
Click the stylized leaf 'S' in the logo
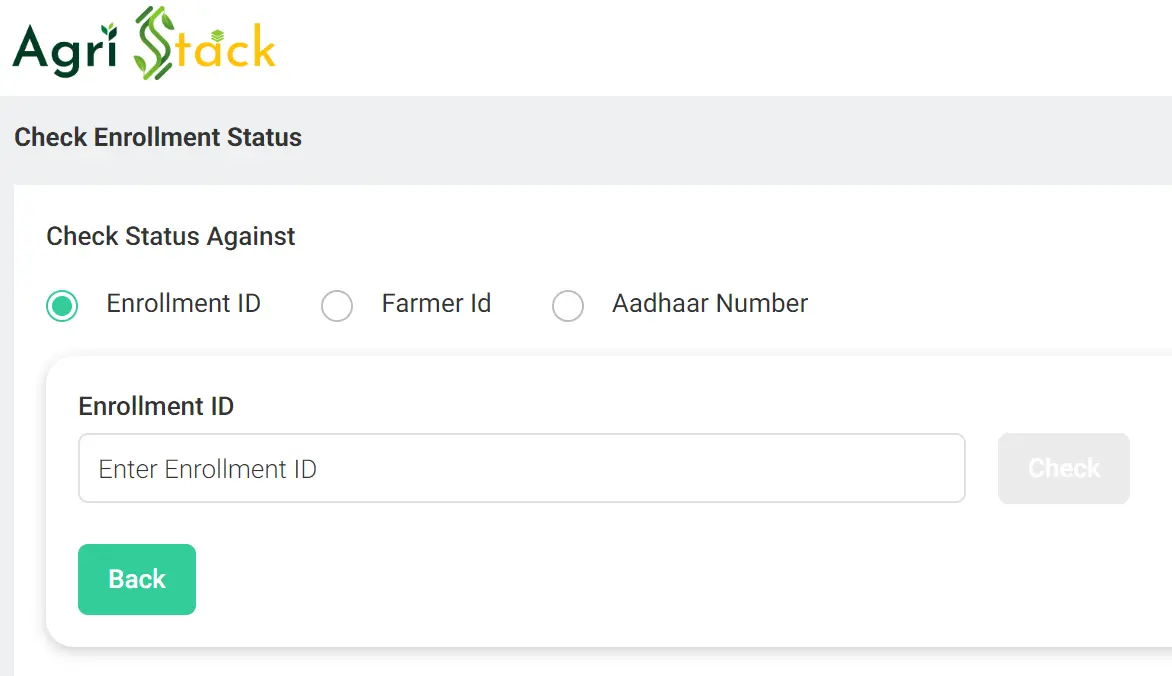coord(155,42)
